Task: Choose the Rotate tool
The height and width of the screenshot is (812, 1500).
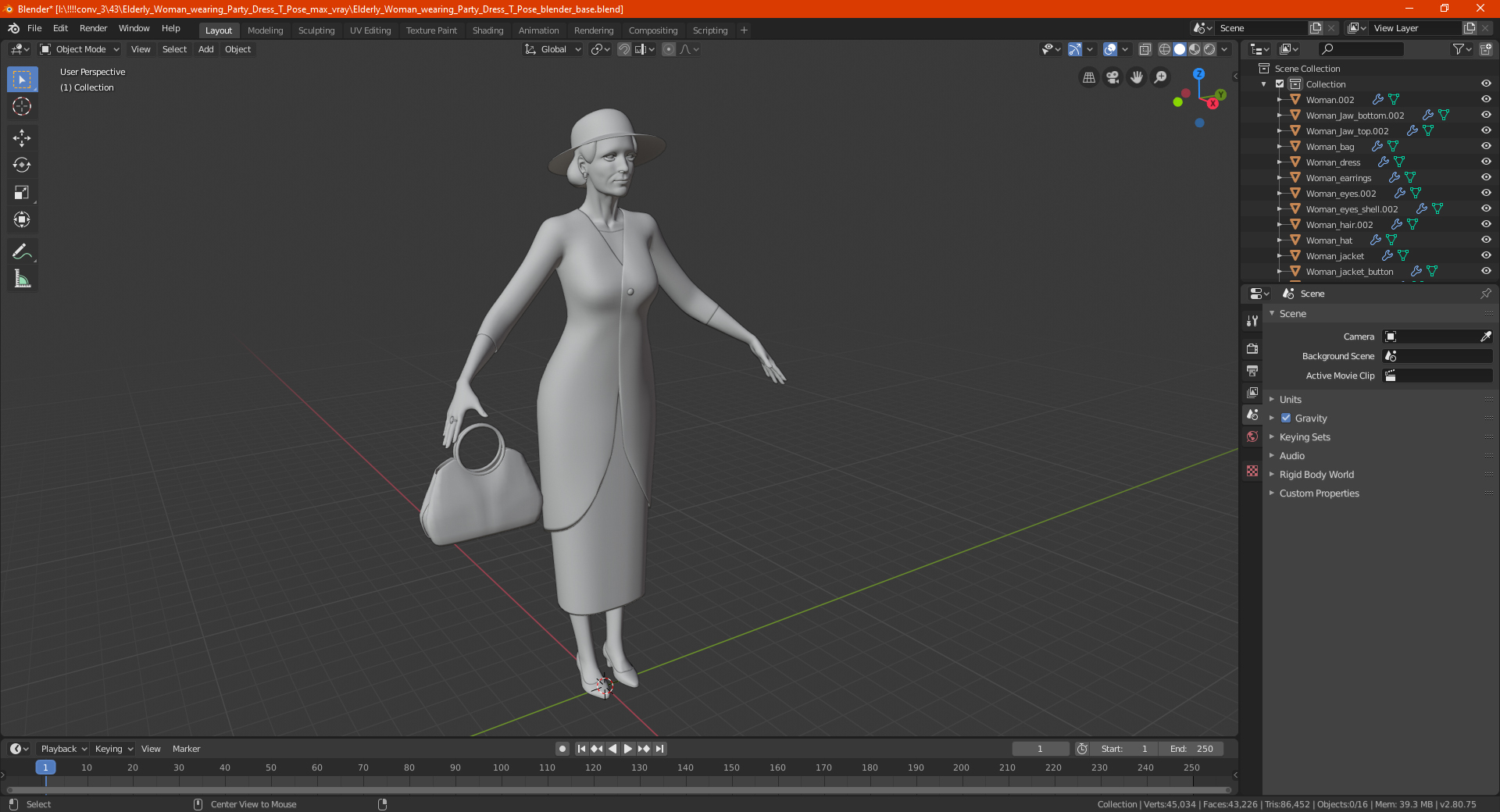Action: (x=22, y=166)
